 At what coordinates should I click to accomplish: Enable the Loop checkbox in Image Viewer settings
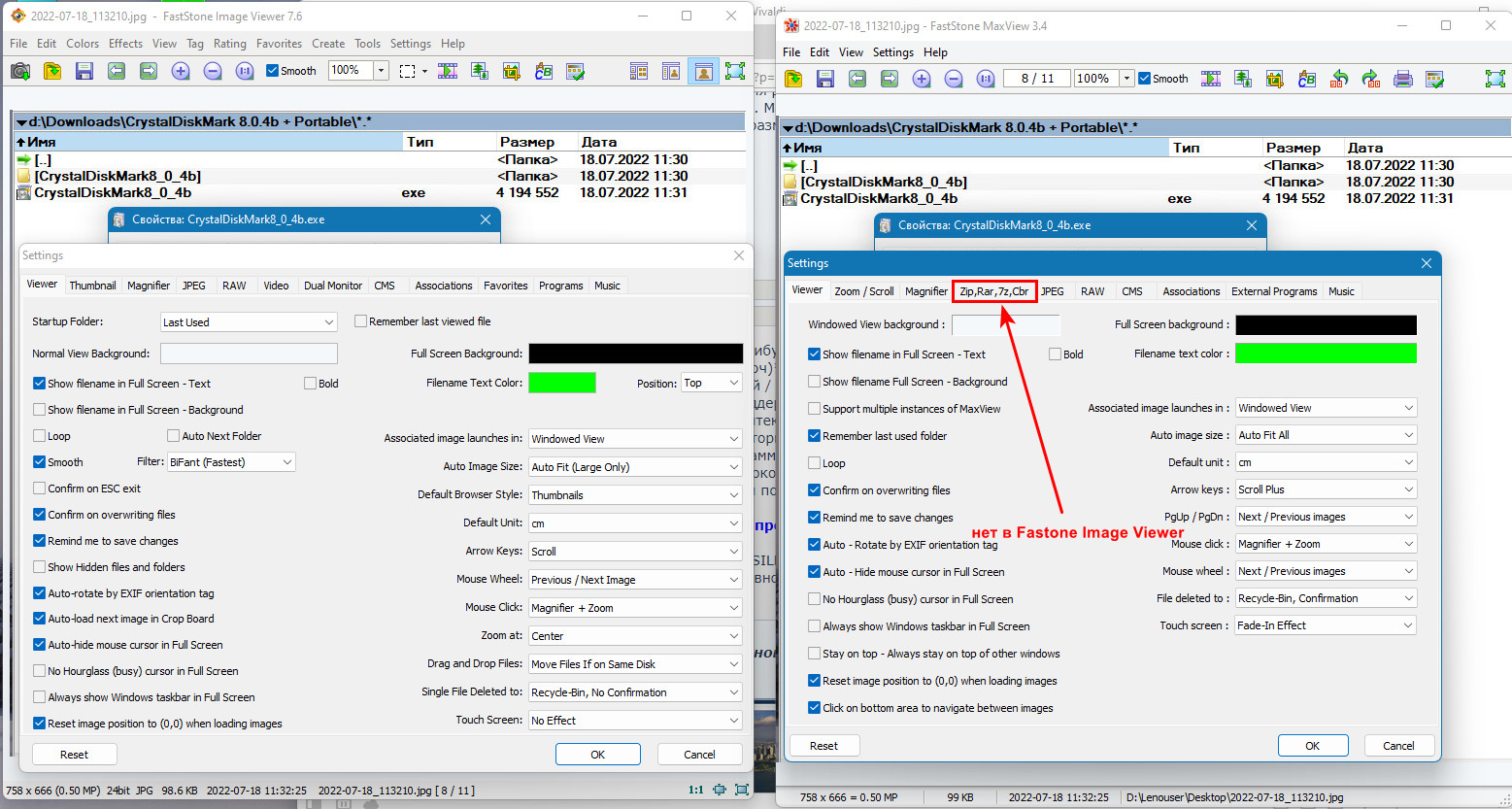pyautogui.click(x=40, y=436)
